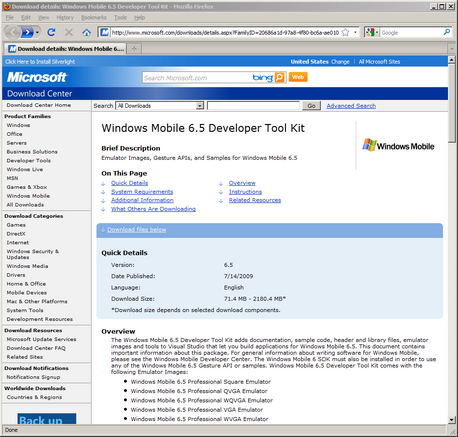458x437 pixels.
Task: Click Here to Install Silverlight link
Action: click(x=40, y=62)
